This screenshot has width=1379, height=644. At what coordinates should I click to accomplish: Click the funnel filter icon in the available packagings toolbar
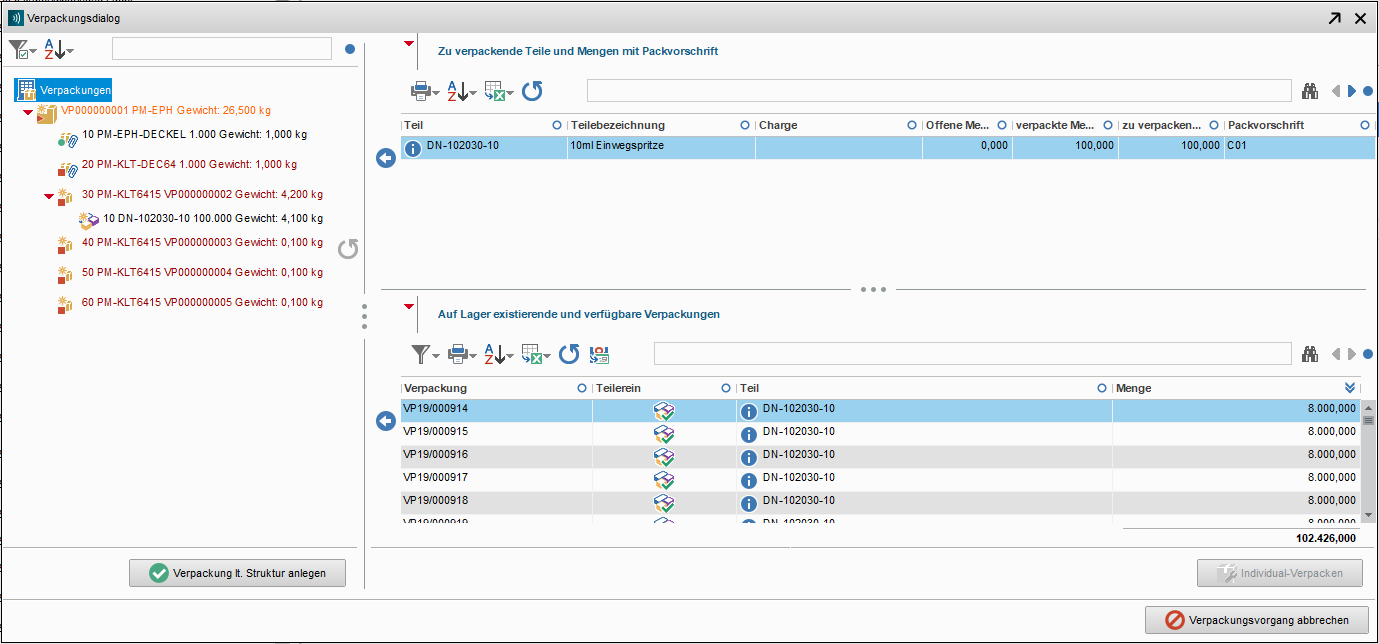click(425, 353)
